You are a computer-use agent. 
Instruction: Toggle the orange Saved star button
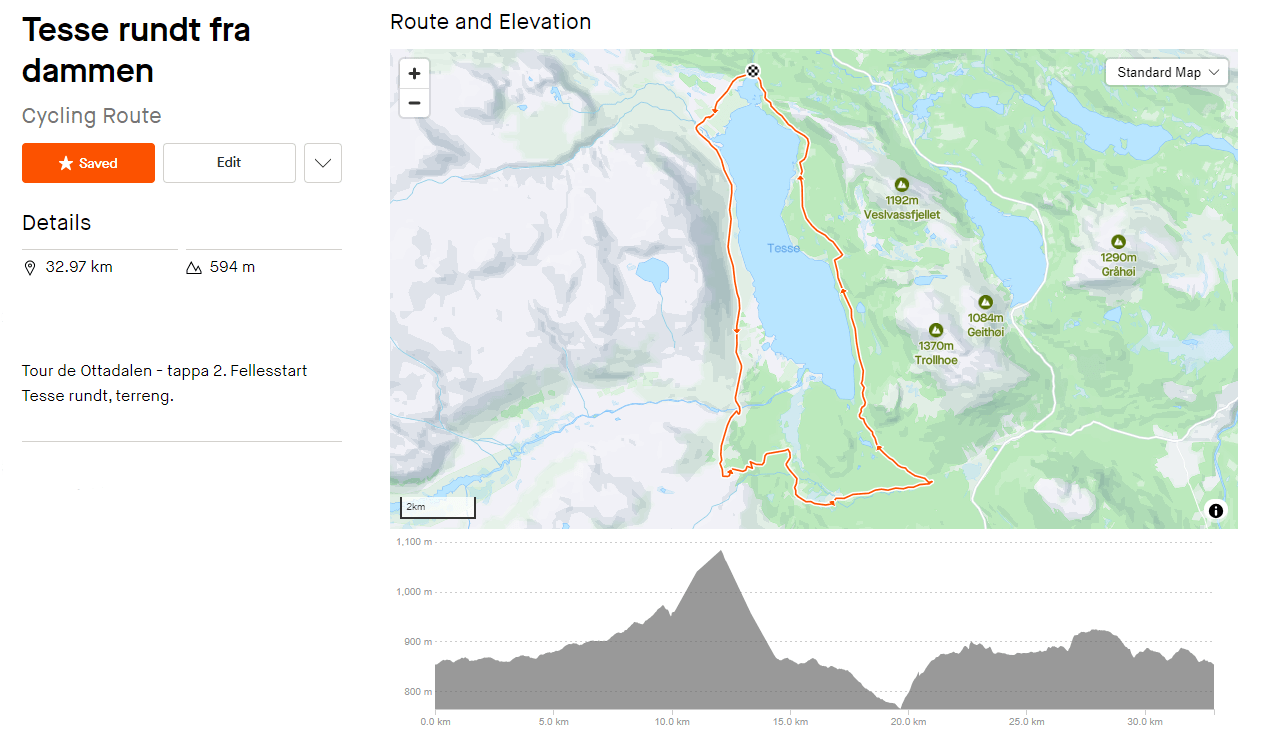(x=88, y=163)
